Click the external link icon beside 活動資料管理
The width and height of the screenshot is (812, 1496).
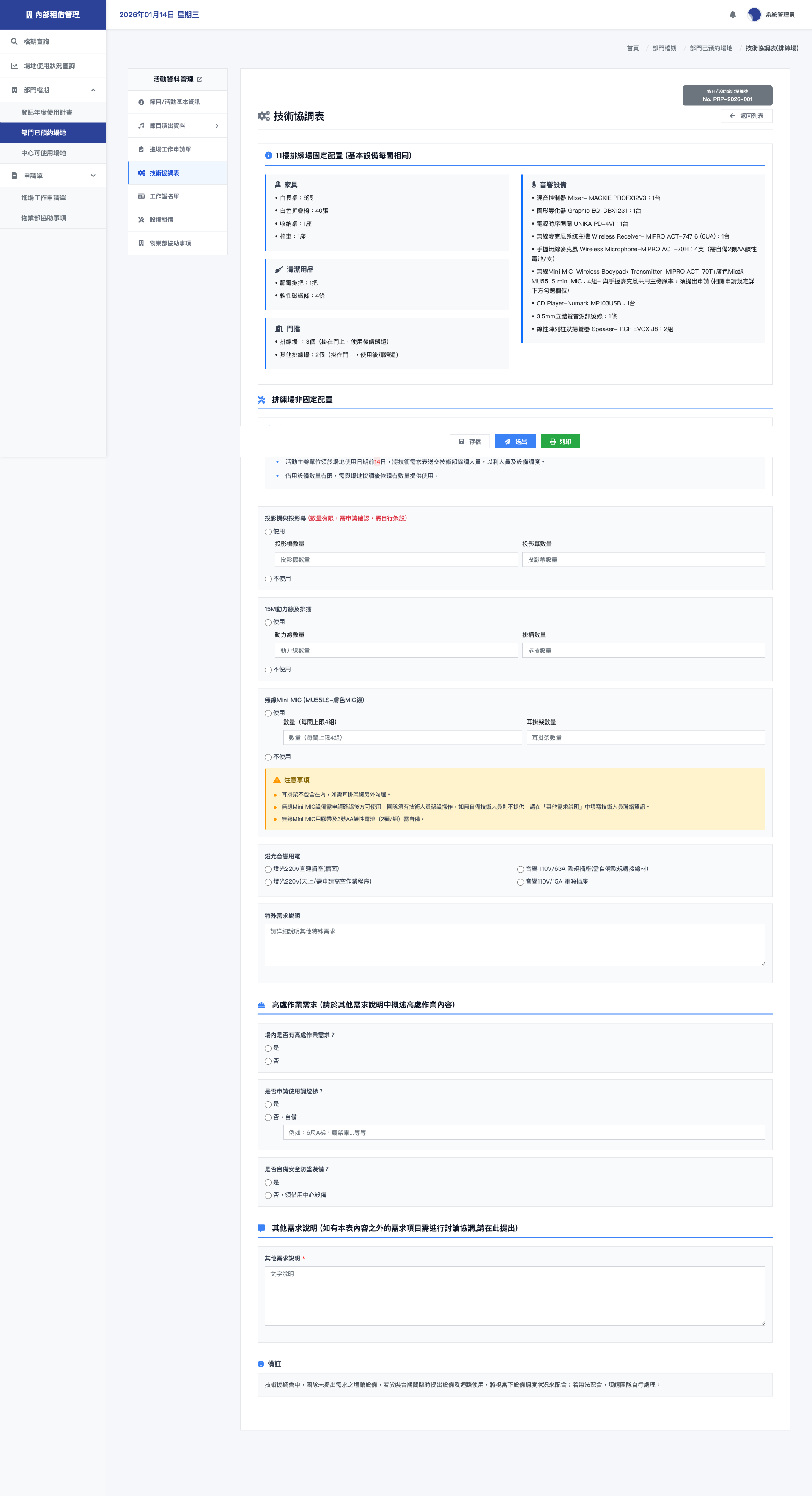coord(200,80)
